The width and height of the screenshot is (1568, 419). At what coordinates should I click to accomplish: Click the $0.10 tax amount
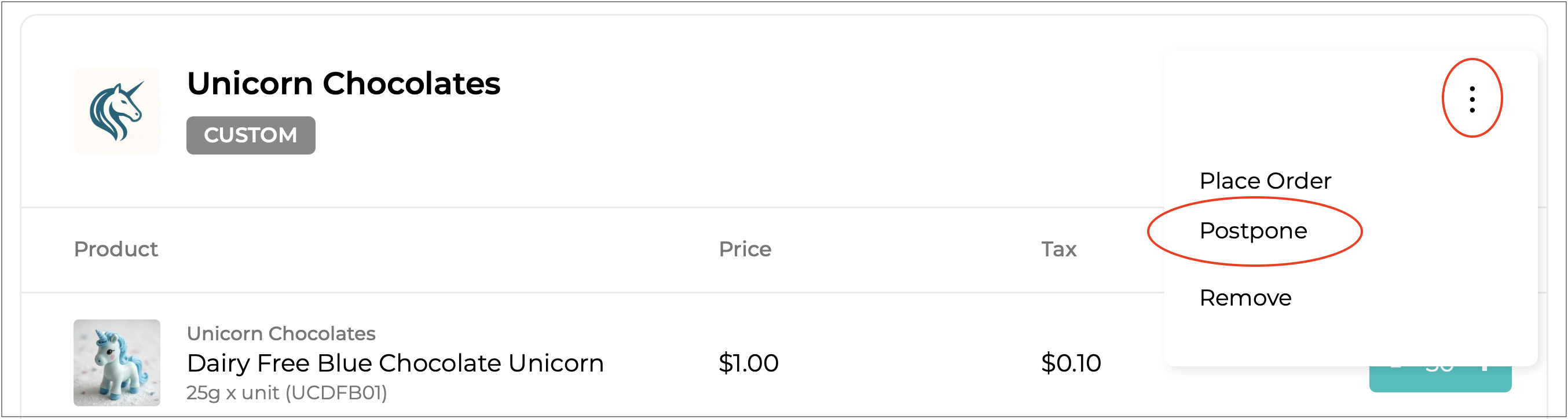(x=1071, y=363)
